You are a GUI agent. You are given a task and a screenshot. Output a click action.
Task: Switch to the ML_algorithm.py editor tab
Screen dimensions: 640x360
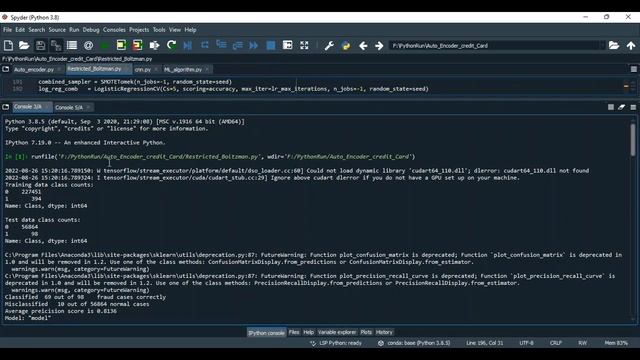click(183, 70)
